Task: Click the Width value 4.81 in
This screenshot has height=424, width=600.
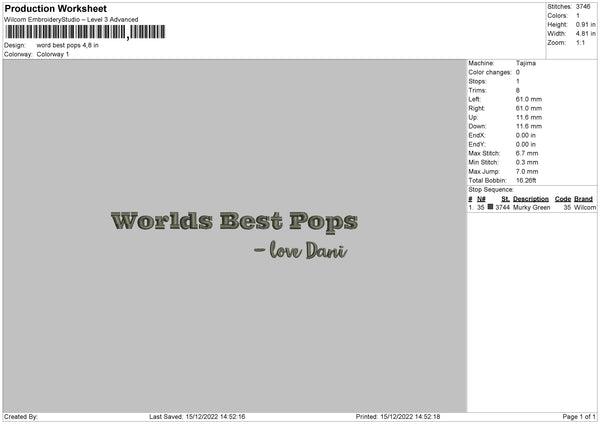Action: pyautogui.click(x=586, y=34)
